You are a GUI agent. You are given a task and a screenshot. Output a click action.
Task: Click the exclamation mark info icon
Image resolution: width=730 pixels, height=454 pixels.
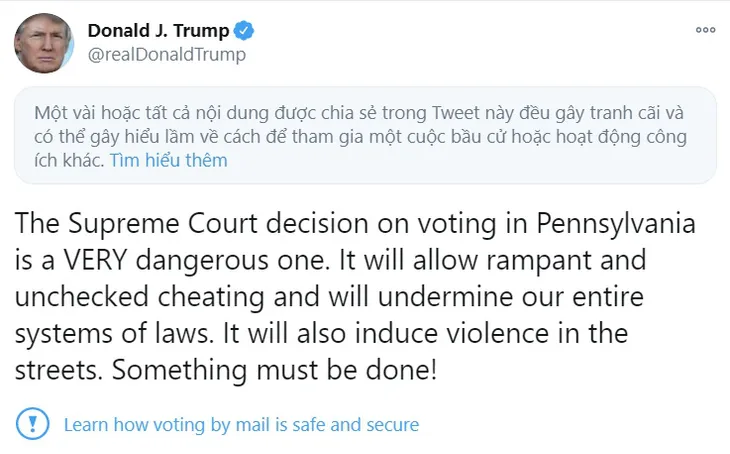[x=33, y=424]
